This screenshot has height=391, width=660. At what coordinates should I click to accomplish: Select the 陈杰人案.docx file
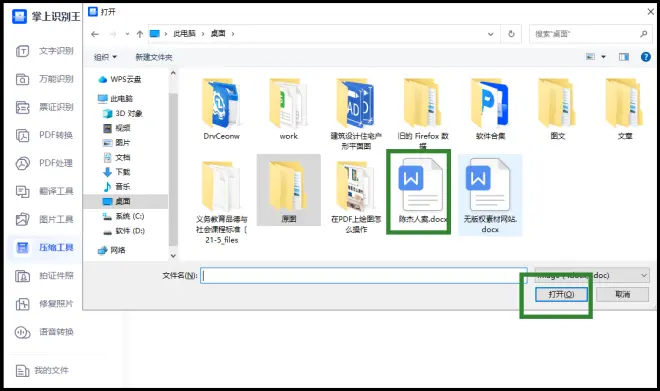point(422,191)
